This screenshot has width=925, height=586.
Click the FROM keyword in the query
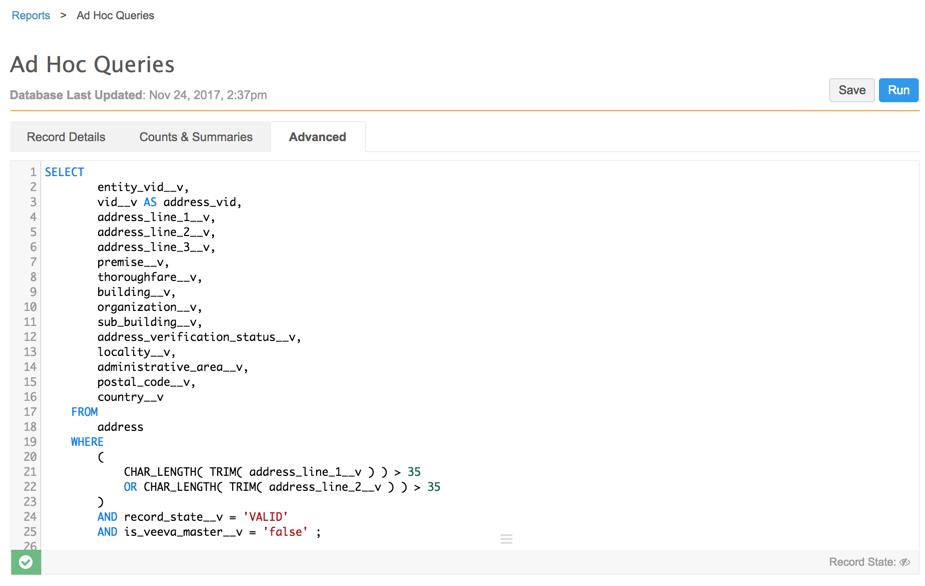tap(84, 412)
